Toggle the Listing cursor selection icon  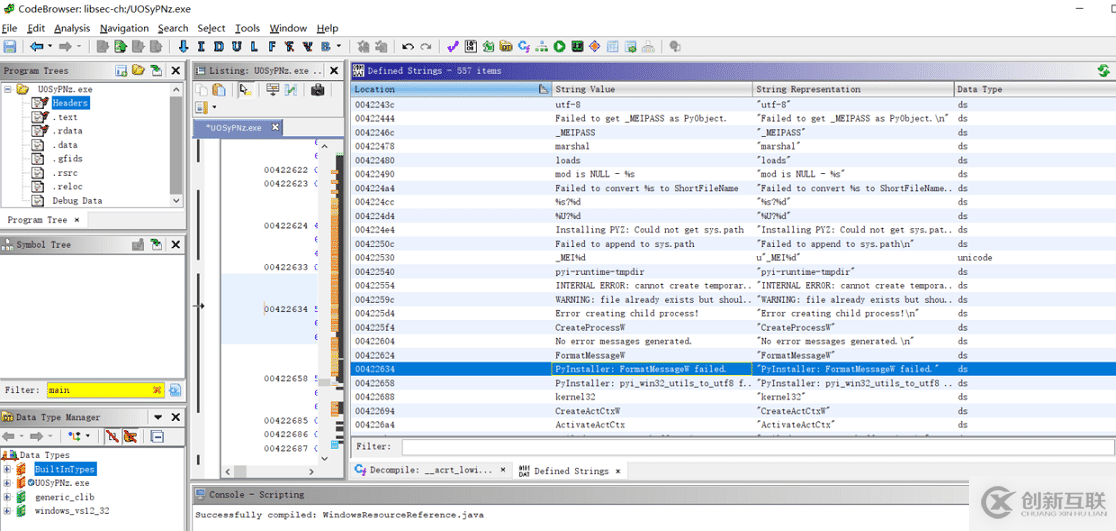[x=245, y=90]
